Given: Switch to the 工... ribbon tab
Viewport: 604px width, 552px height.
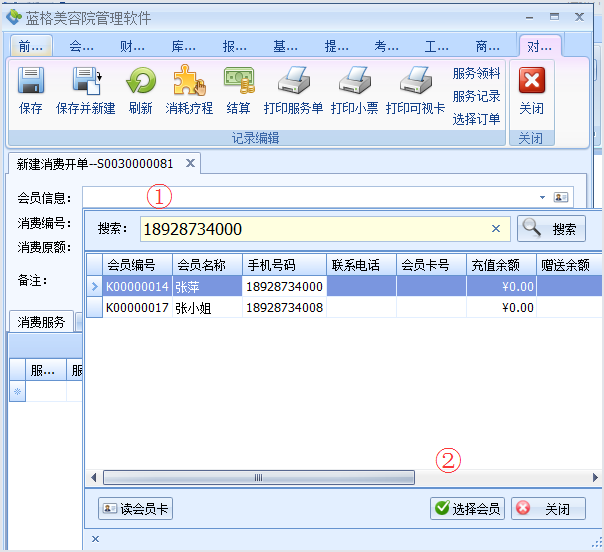Looking at the screenshot, I should (x=436, y=46).
